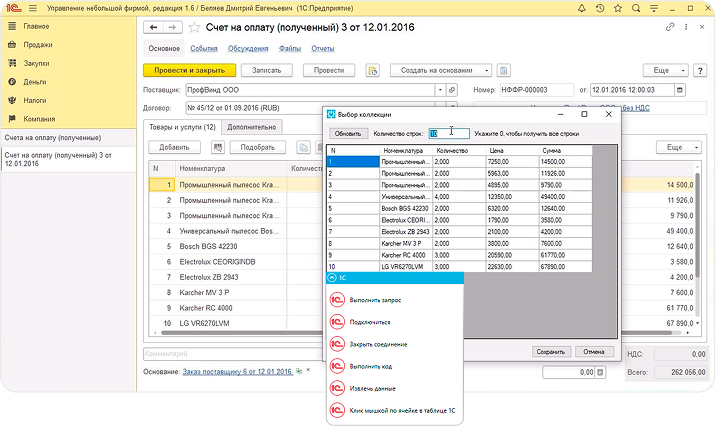Viewport: 716px width, 426px height.
Task: Switch to the Обсуждения link tab
Action: (x=248, y=48)
